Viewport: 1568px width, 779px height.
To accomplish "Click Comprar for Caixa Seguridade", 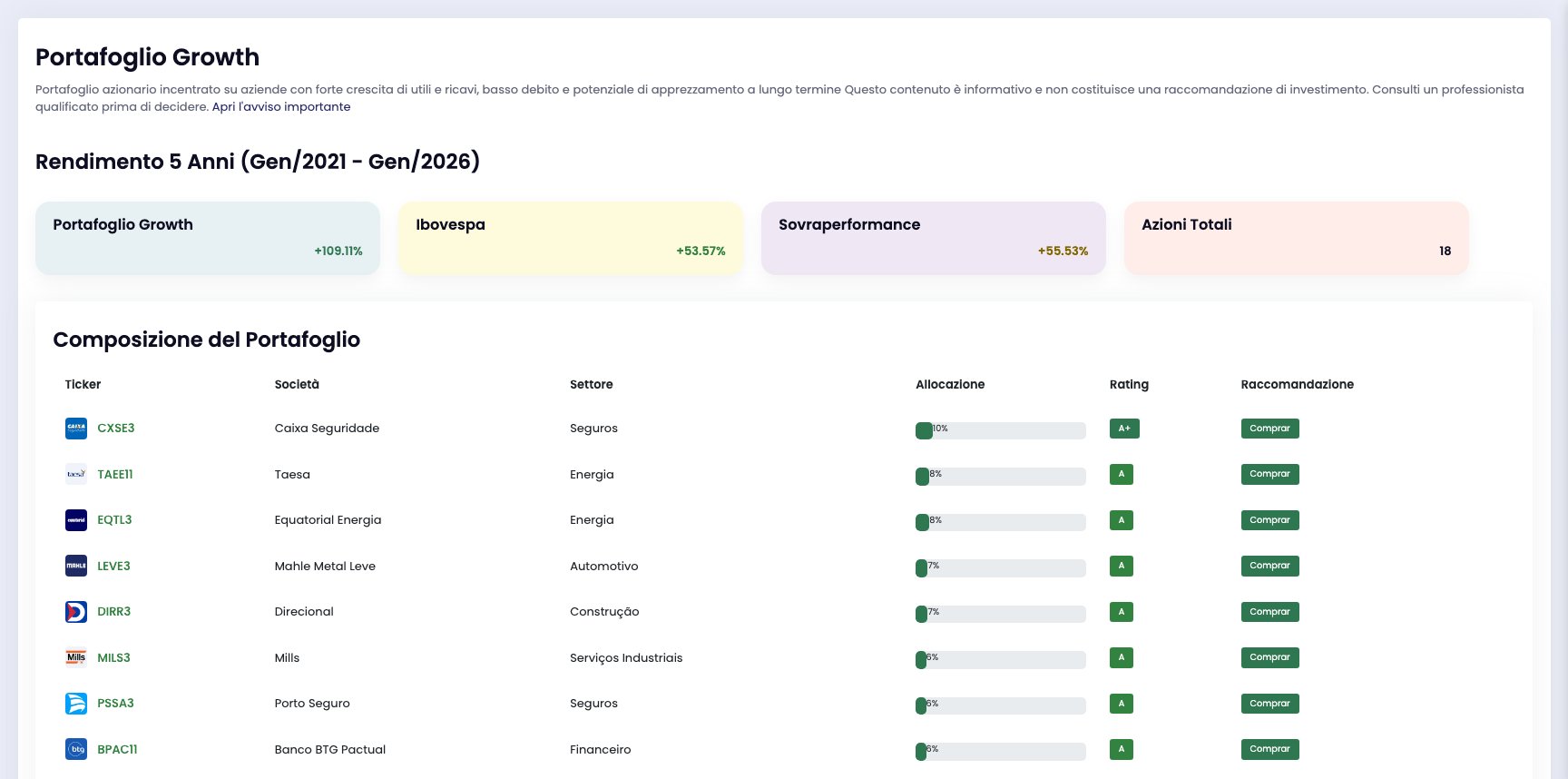I will (x=1269, y=429).
